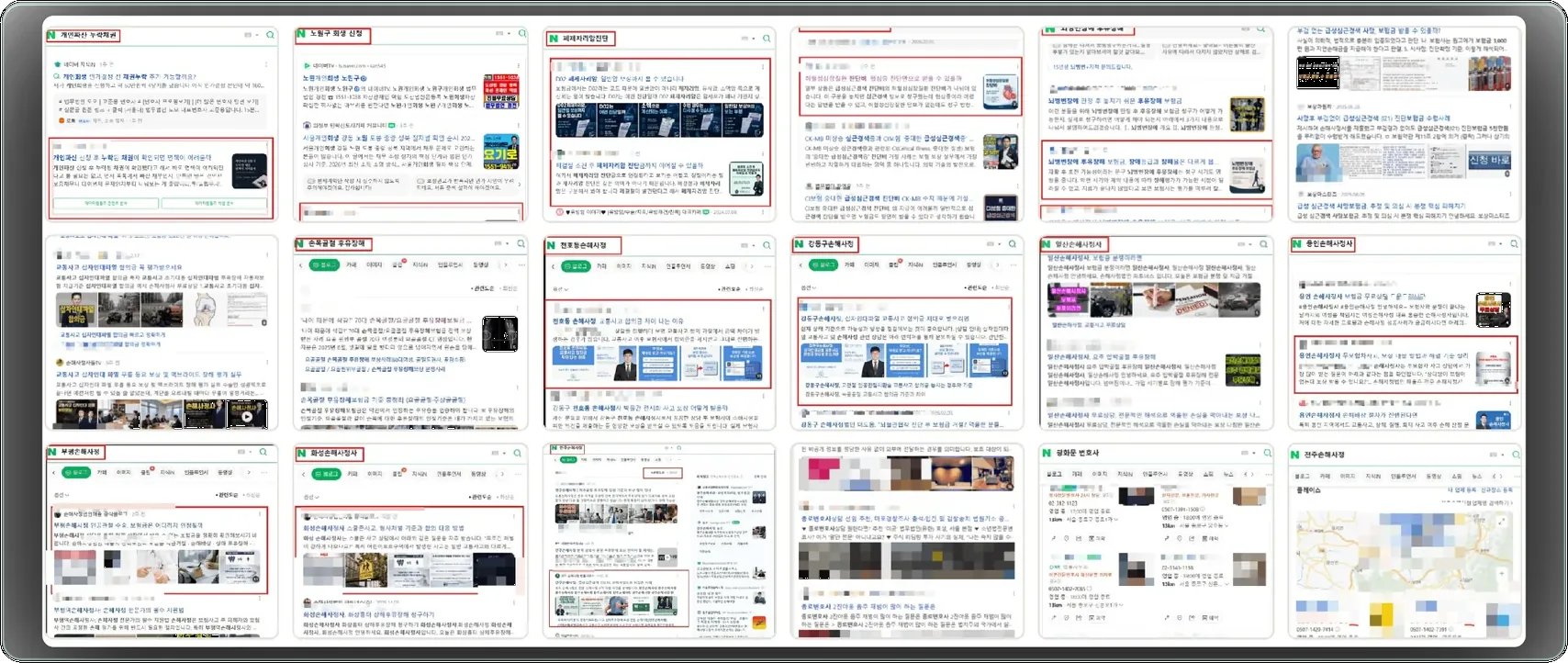The image size is (1568, 663).
Task: Click the Naver logo beside 노원구 회생 신청
Action: tap(300, 34)
